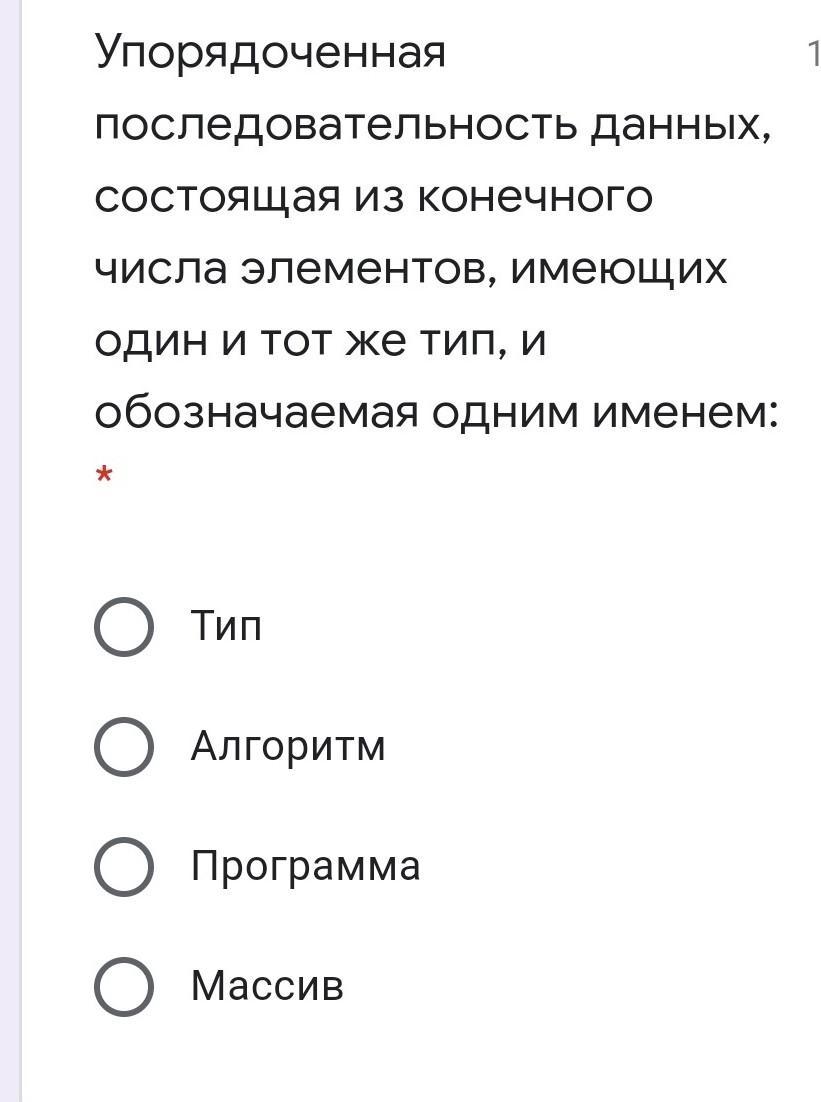Screen dimensions: 821x1102
Task: Click the word имеющих in the question
Action: pos(618,271)
